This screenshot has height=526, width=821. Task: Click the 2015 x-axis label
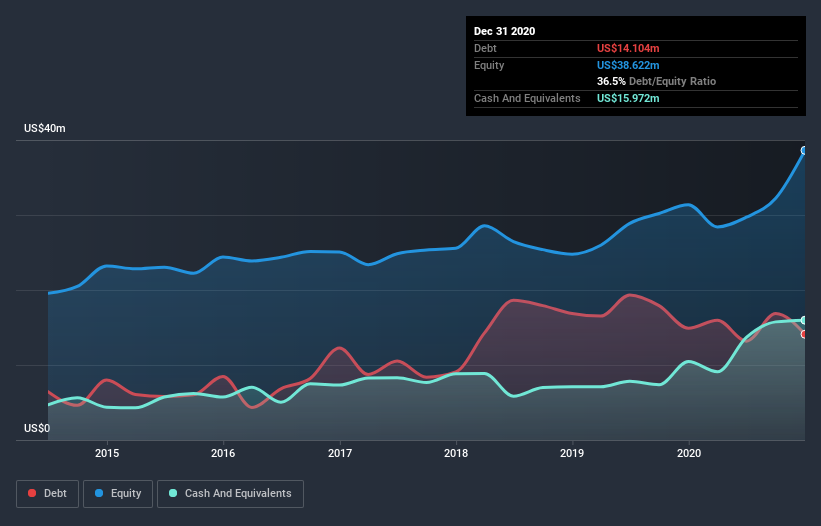click(107, 453)
